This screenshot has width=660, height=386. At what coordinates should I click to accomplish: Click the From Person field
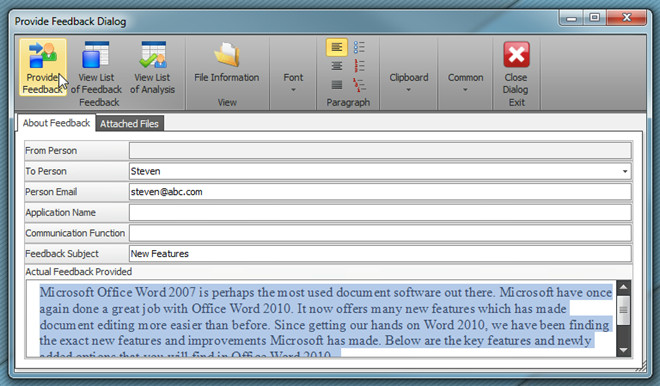click(380, 151)
